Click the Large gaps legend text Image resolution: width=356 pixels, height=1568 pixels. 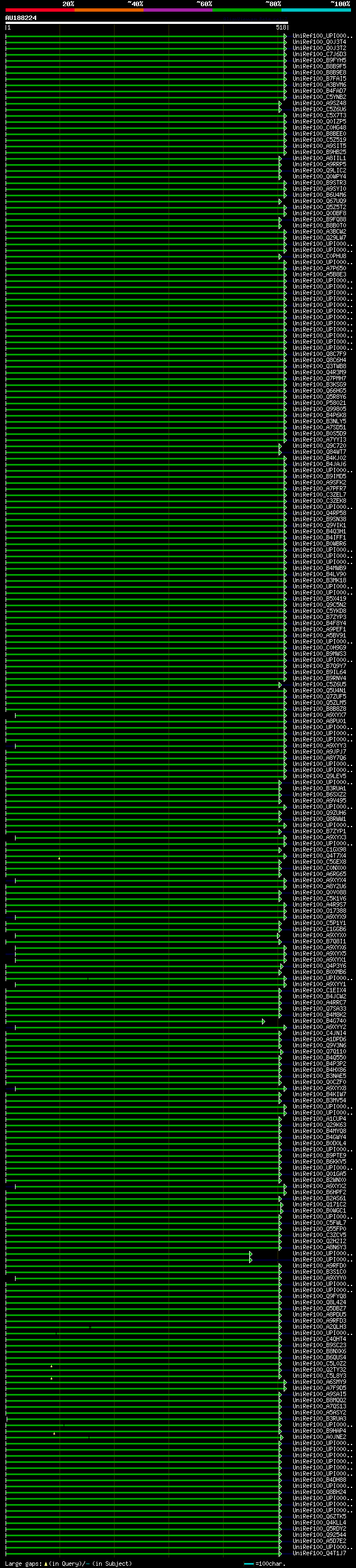click(24, 1564)
